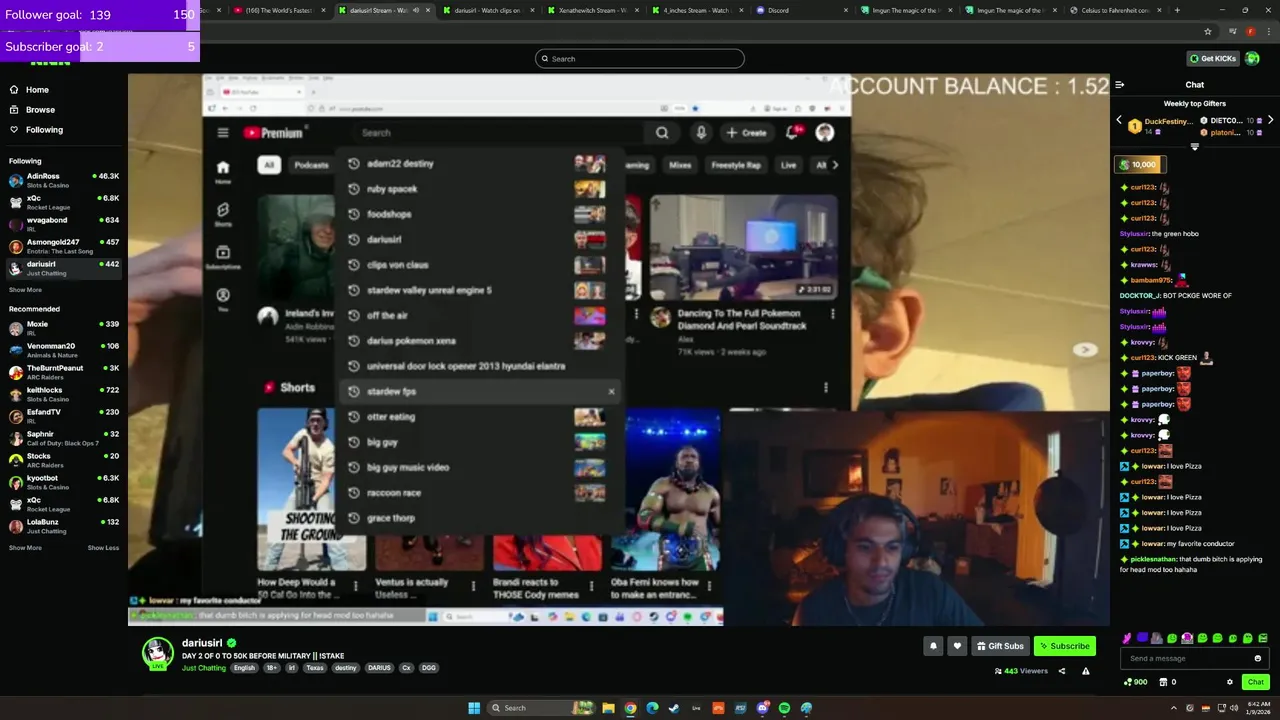Bookmark page with star icon
Image resolution: width=1280 pixels, height=720 pixels.
1207,31
